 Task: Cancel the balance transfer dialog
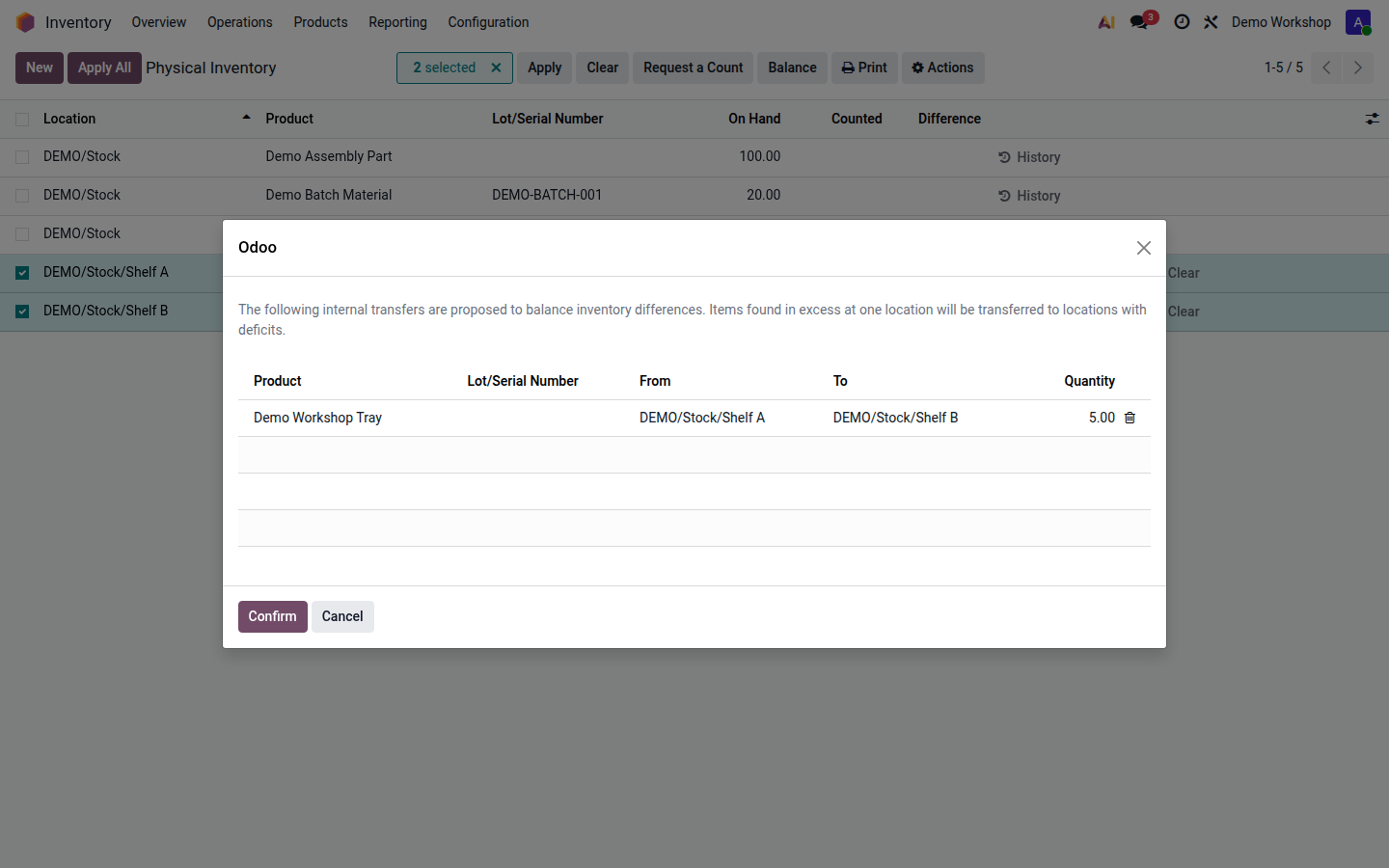[x=342, y=616]
